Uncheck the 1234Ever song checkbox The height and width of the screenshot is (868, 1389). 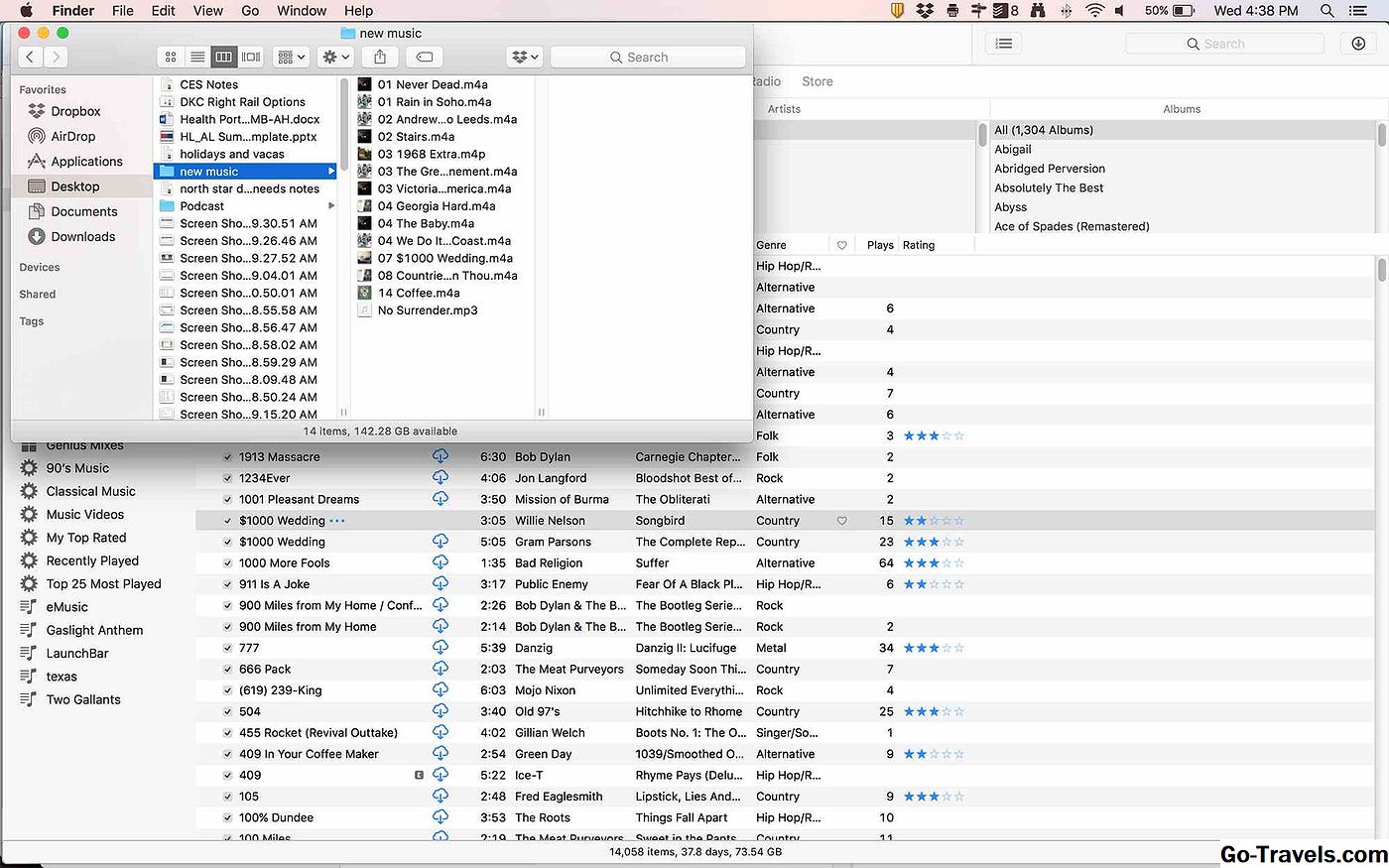228,478
